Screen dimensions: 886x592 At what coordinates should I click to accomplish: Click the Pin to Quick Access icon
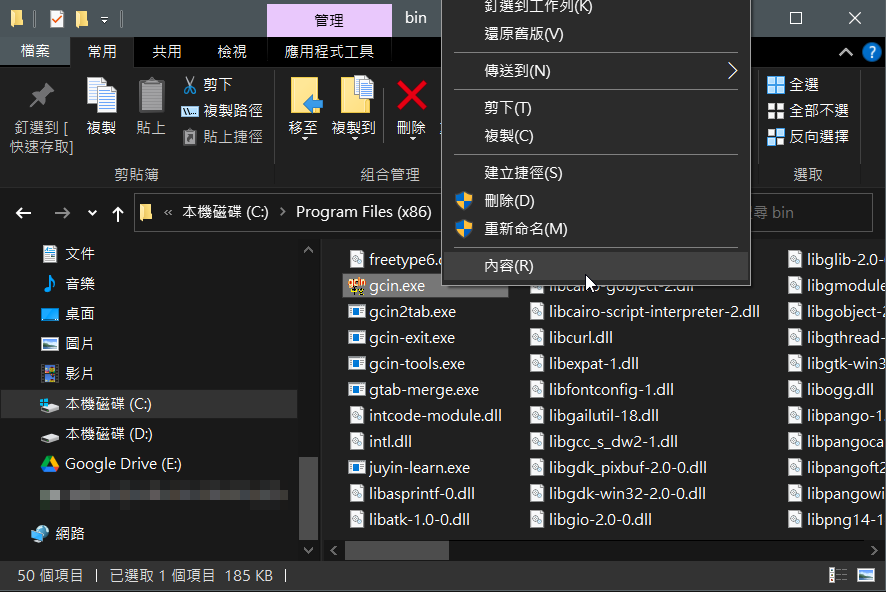pyautogui.click(x=41, y=97)
